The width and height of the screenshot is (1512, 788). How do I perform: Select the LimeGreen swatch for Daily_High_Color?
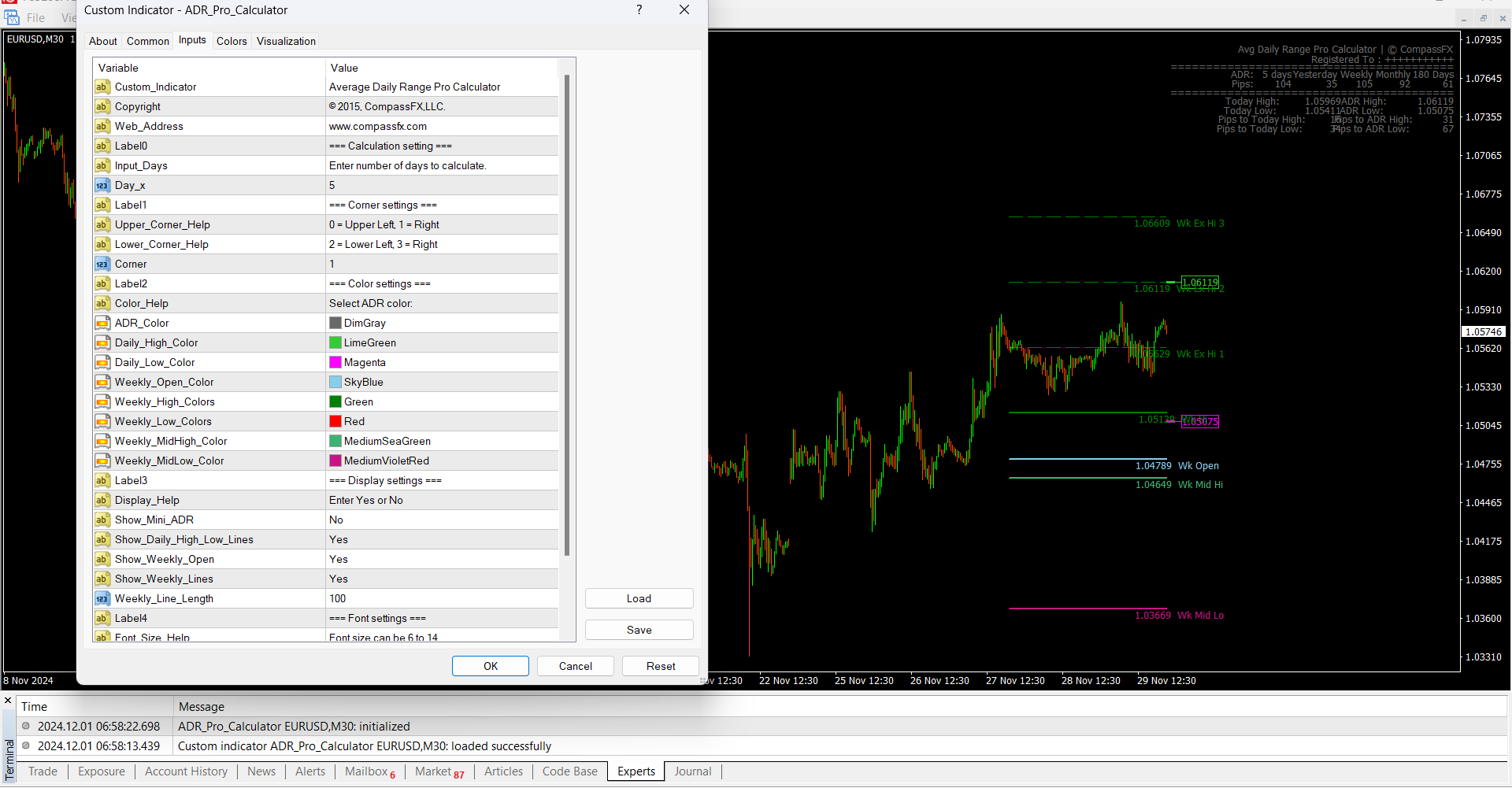[335, 343]
